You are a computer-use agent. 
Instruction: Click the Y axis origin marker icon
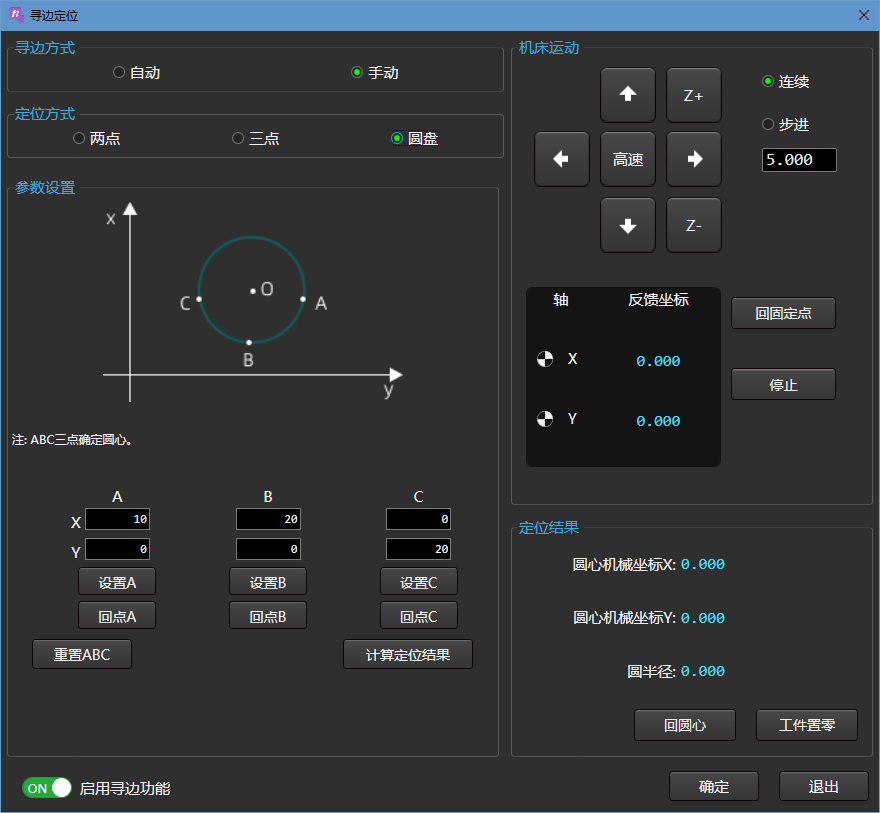(545, 419)
